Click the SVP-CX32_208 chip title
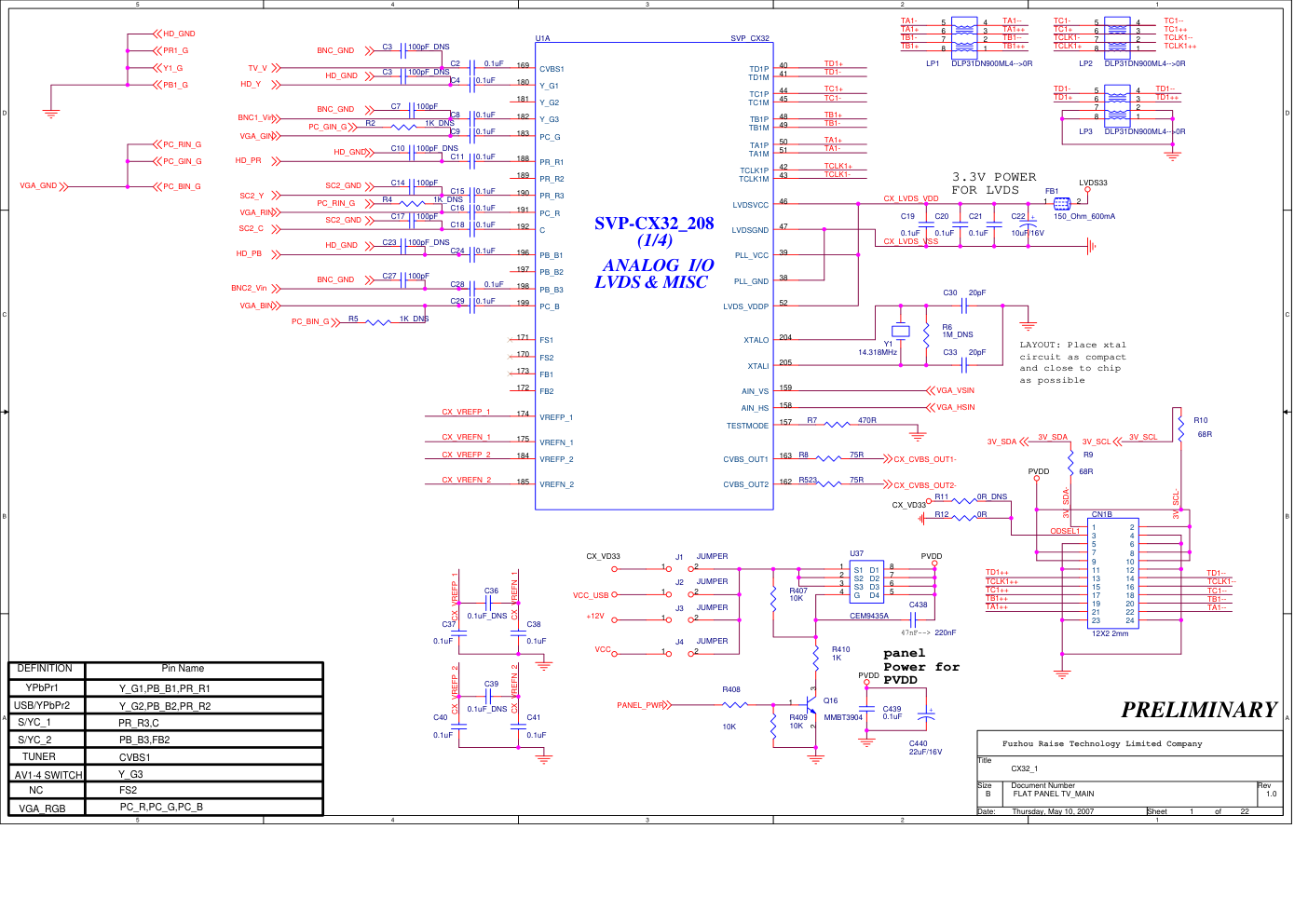The height and width of the screenshot is (924, 1308). (654, 224)
